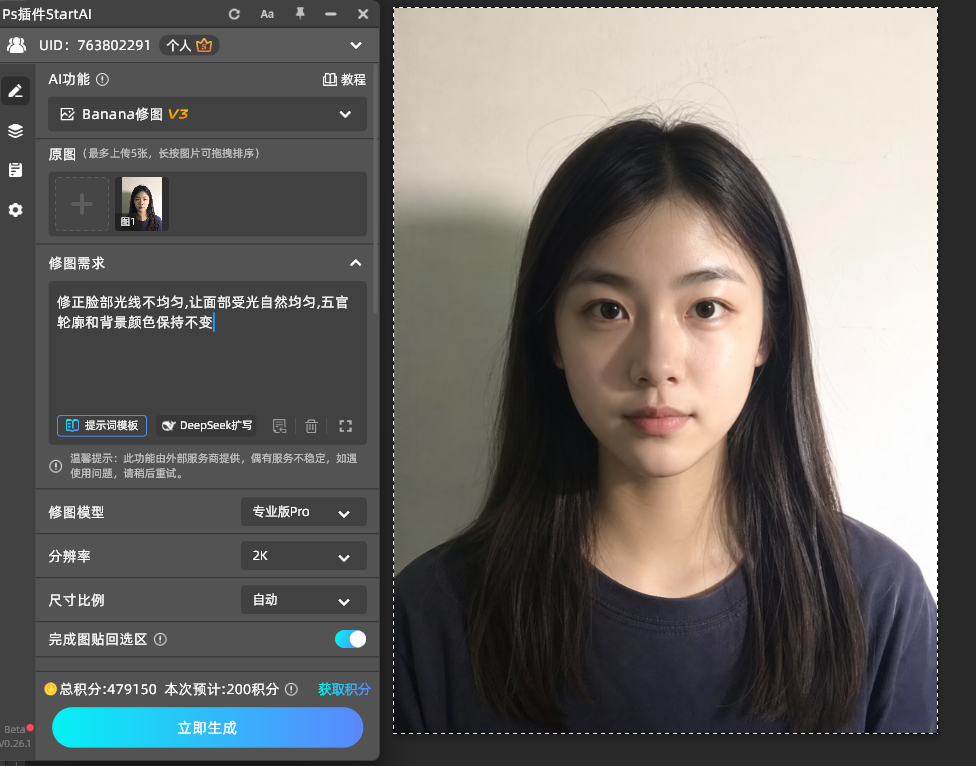Close the StartAI plugin panel
The height and width of the screenshot is (766, 976).
(363, 14)
